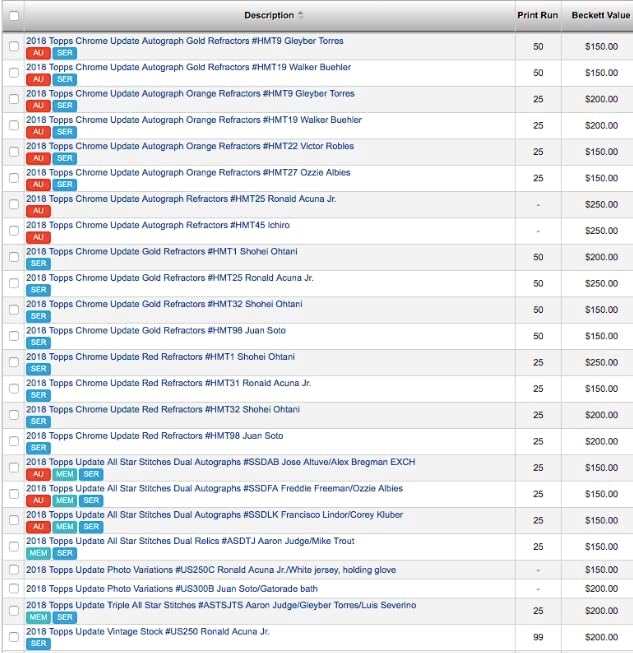Check the Orange Refractors #HMT9 Gleyber Torres row
Image resolution: width=633 pixels, height=653 pixels.
tap(14, 99)
